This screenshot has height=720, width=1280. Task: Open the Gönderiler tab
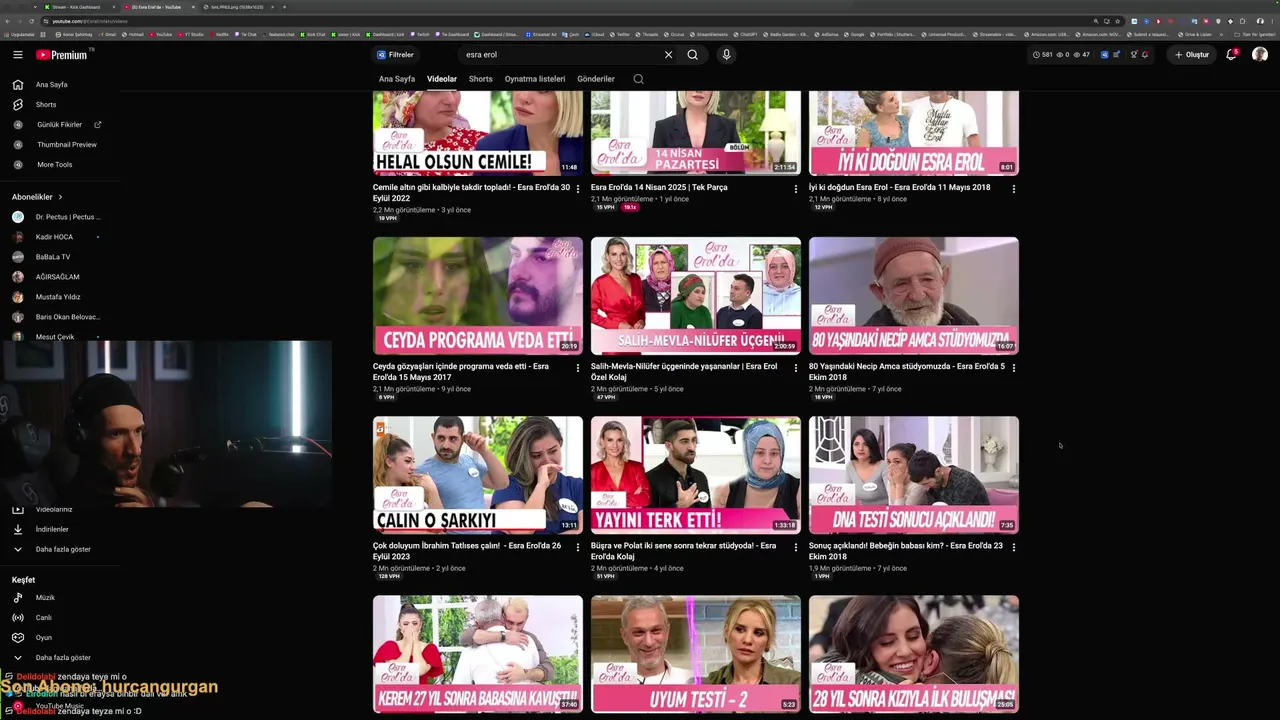pyautogui.click(x=596, y=79)
